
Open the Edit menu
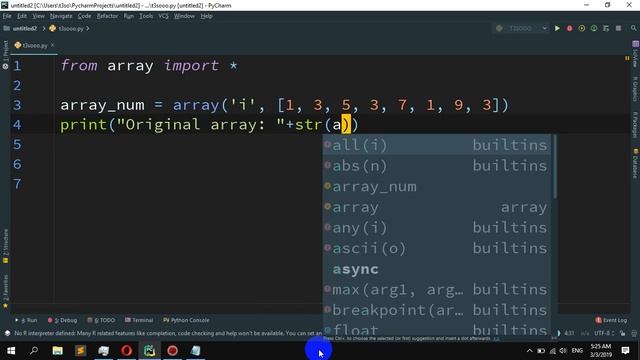tap(22, 16)
